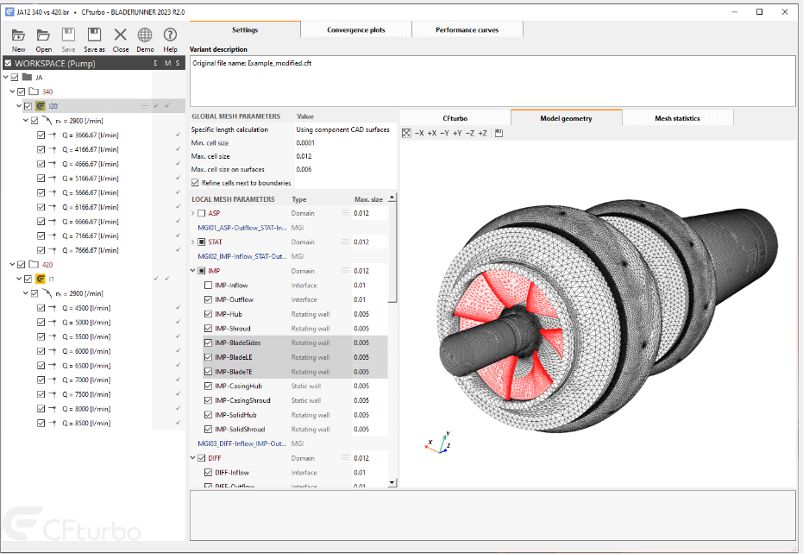Open the Performance curves tab
This screenshot has width=805, height=555.
coord(467,30)
